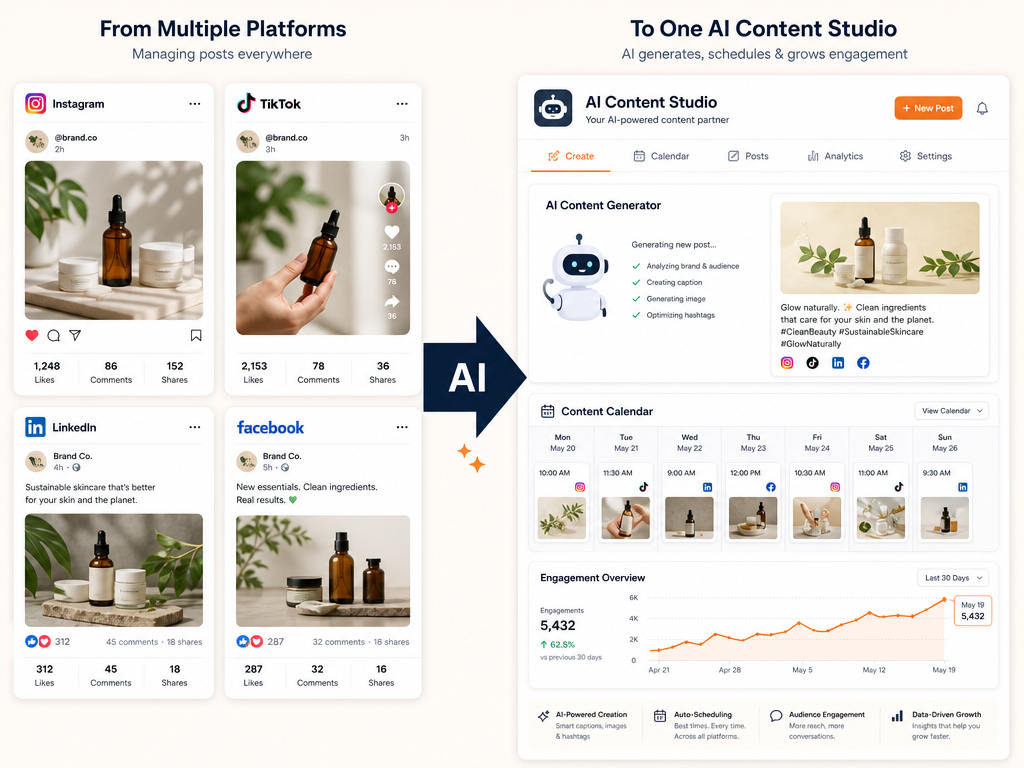Open the Sun May 26 scheduled post
1024x768 pixels.
click(944, 502)
